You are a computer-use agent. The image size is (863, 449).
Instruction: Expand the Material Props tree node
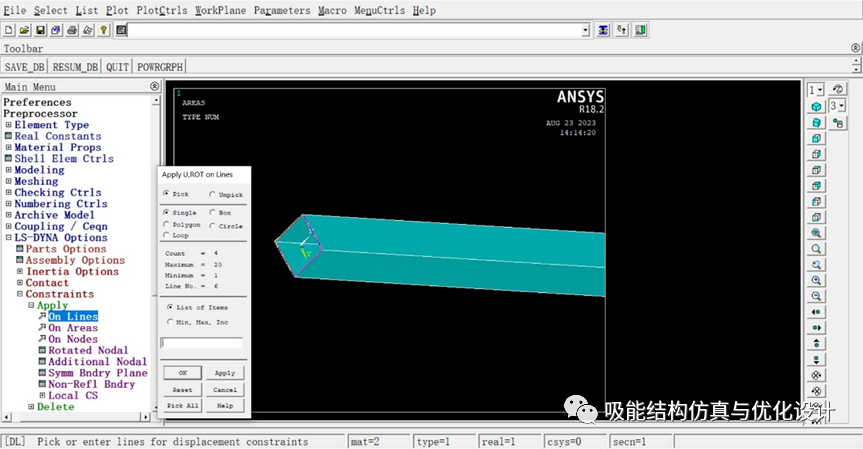[8, 147]
